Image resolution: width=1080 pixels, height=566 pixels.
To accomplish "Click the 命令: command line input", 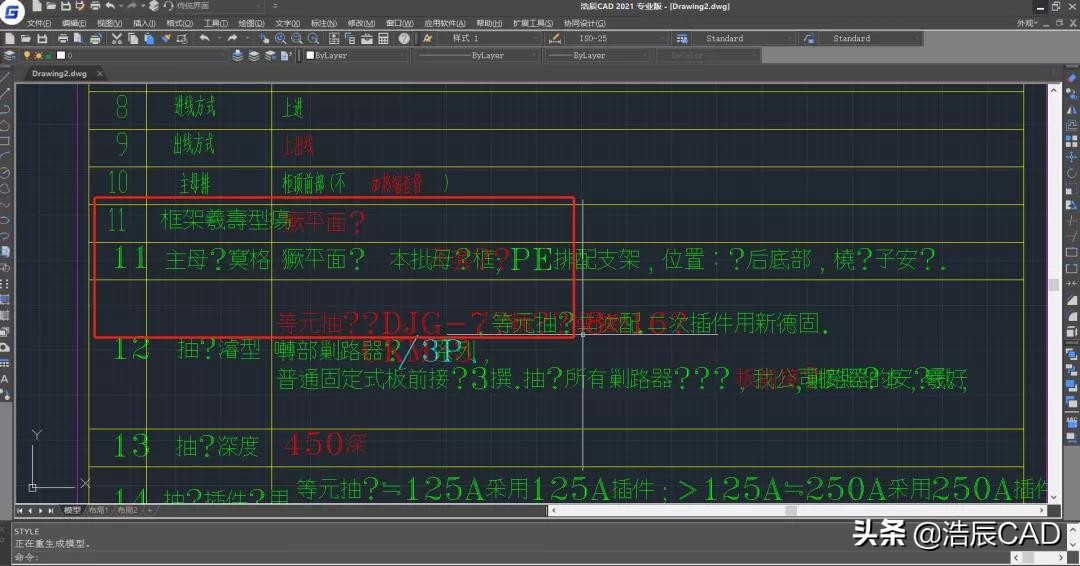I will click(510, 557).
